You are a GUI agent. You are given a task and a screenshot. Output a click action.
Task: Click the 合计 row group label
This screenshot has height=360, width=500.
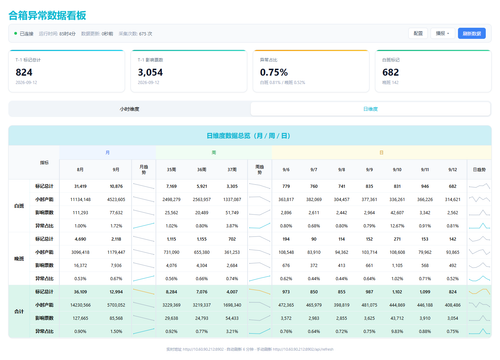(x=19, y=311)
